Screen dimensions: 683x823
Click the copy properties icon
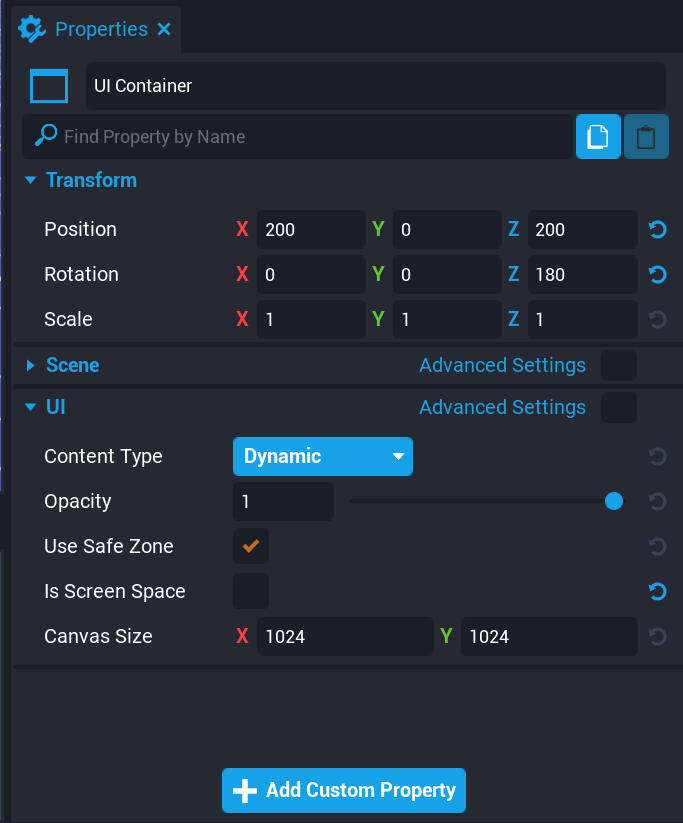[598, 137]
